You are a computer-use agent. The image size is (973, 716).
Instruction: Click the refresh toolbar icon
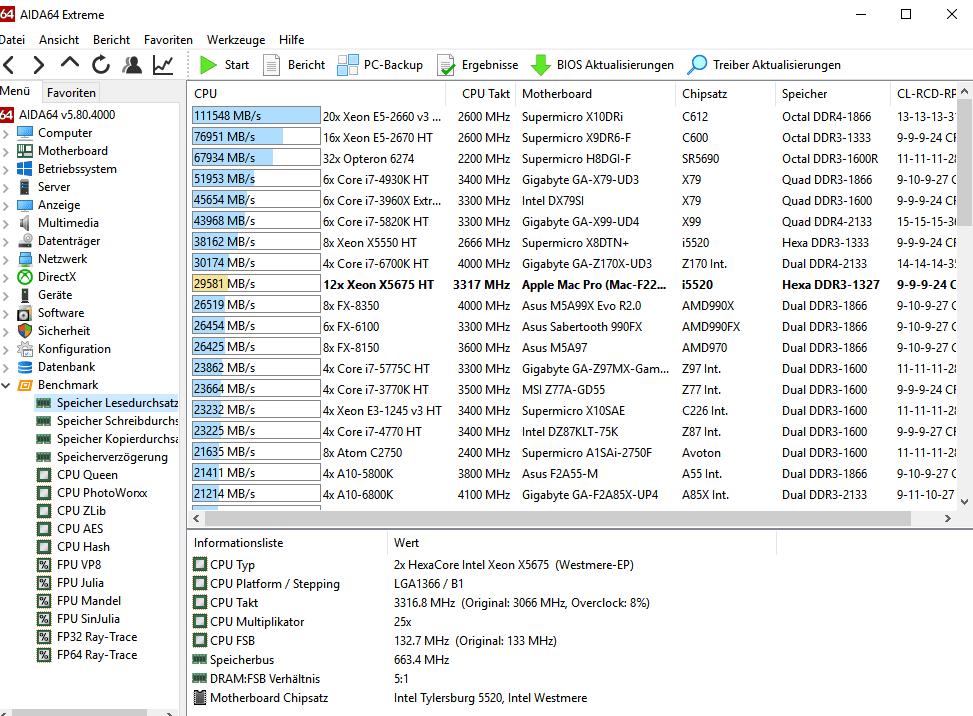click(101, 65)
